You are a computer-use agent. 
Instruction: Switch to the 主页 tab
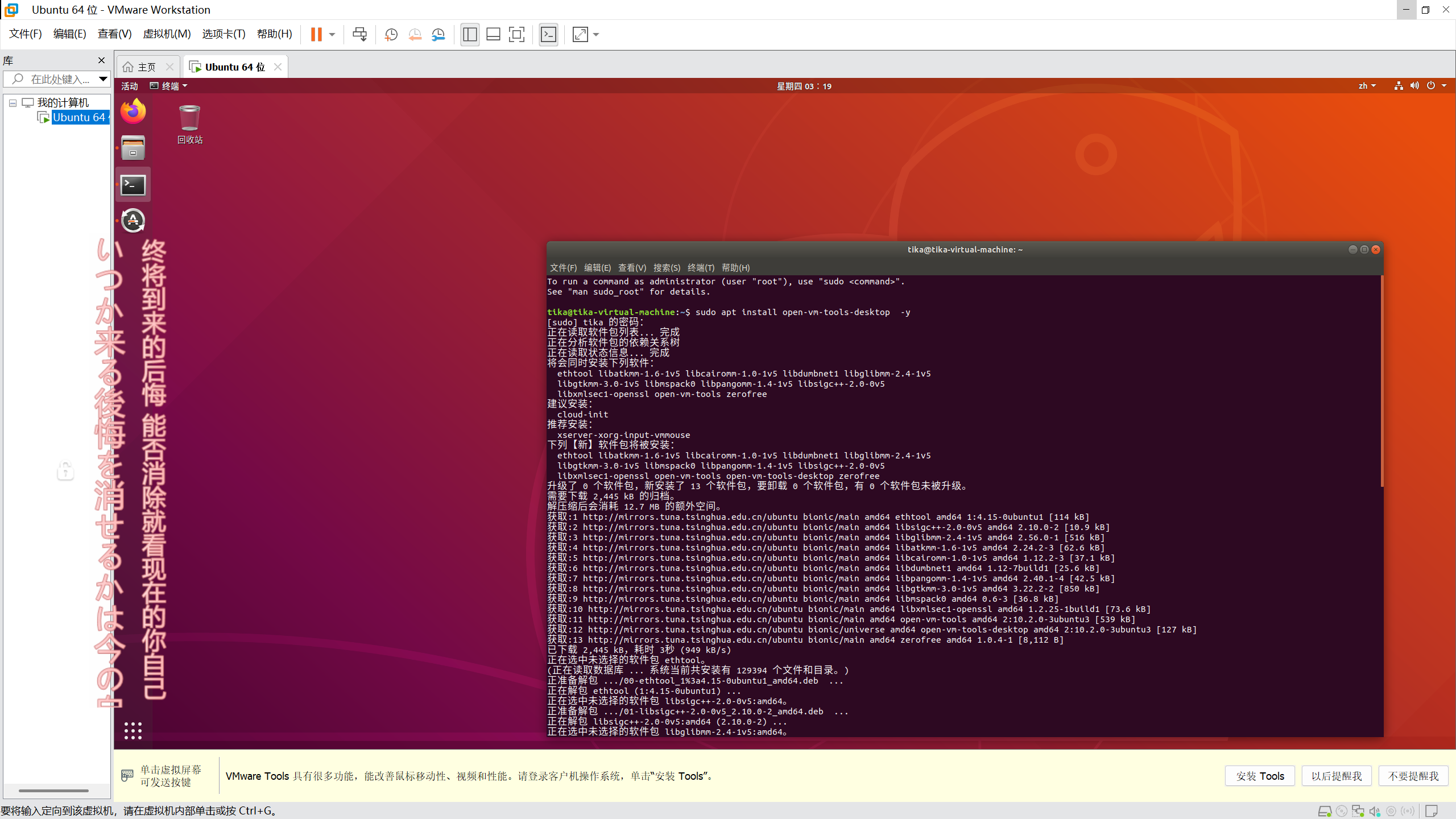pos(146,67)
